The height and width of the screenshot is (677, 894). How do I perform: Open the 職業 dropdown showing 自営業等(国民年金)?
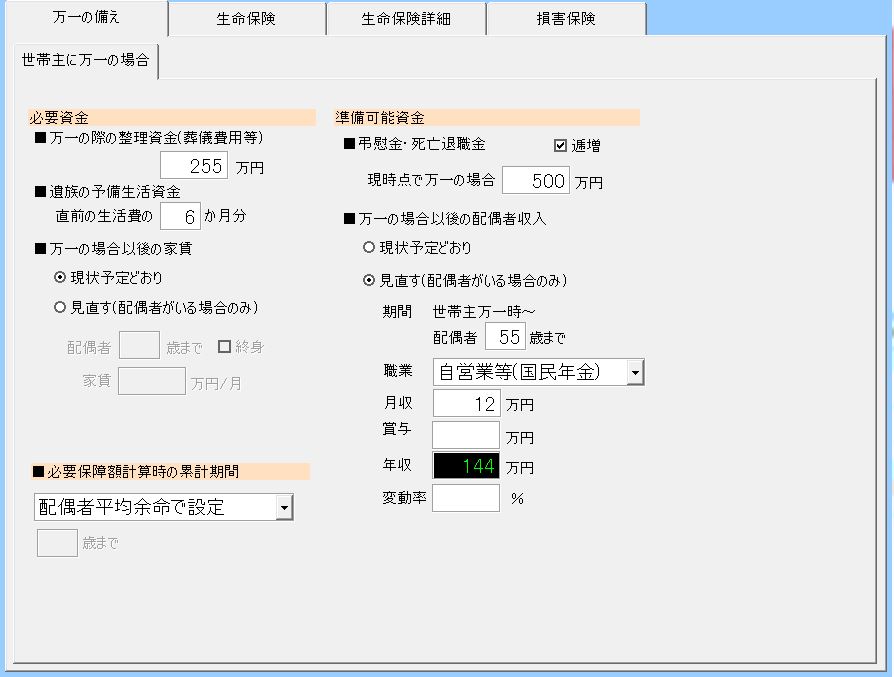635,373
